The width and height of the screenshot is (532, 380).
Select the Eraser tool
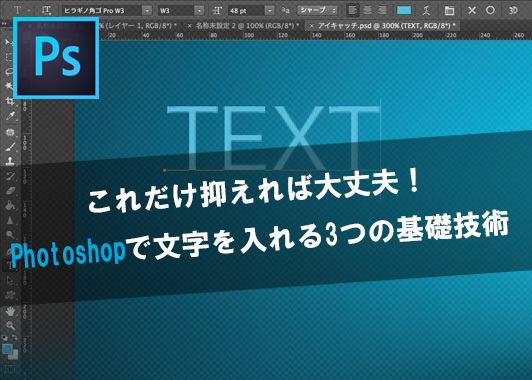coord(10,190)
